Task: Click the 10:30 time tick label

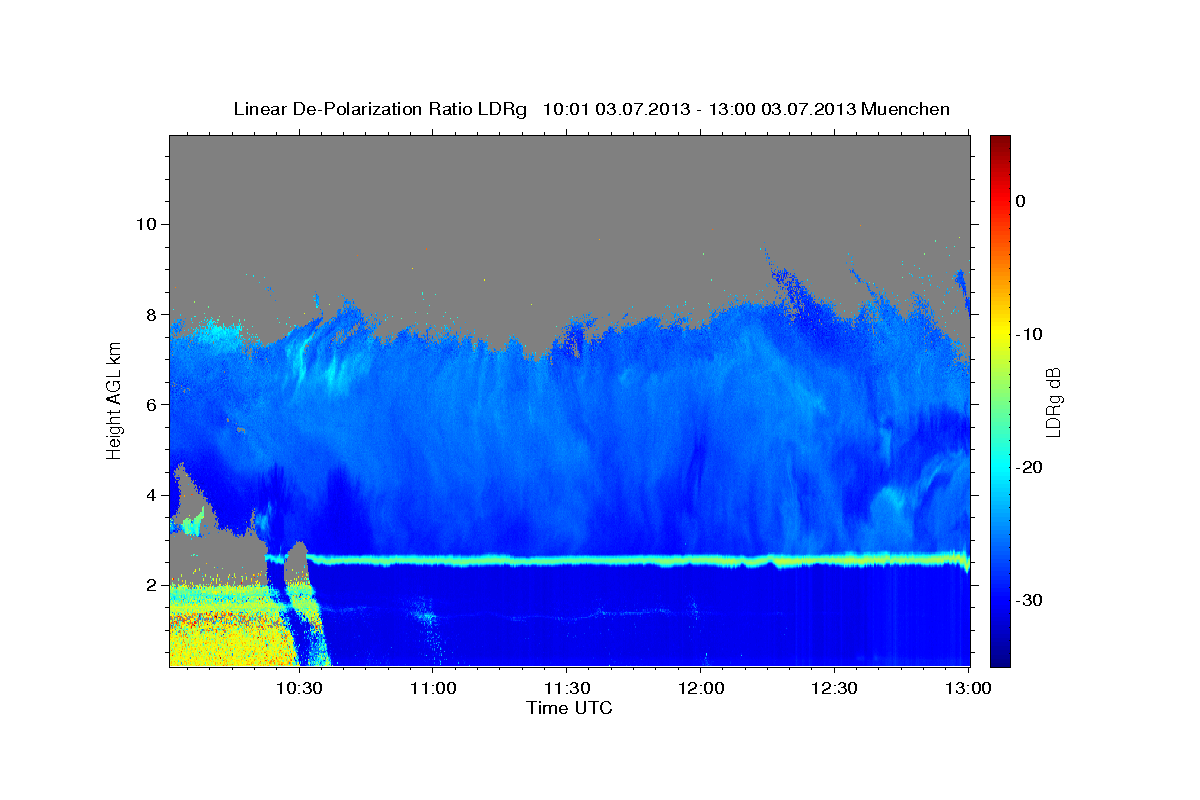Action: 299,689
